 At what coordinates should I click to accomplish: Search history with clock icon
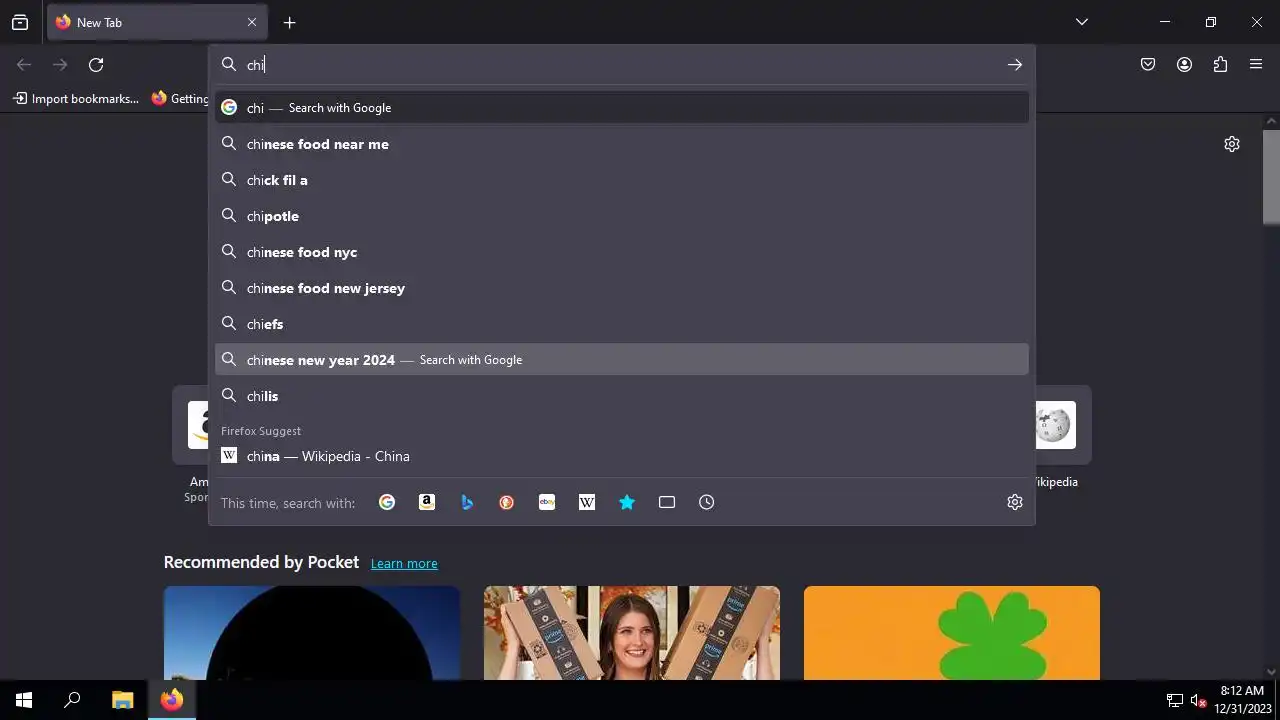point(707,502)
